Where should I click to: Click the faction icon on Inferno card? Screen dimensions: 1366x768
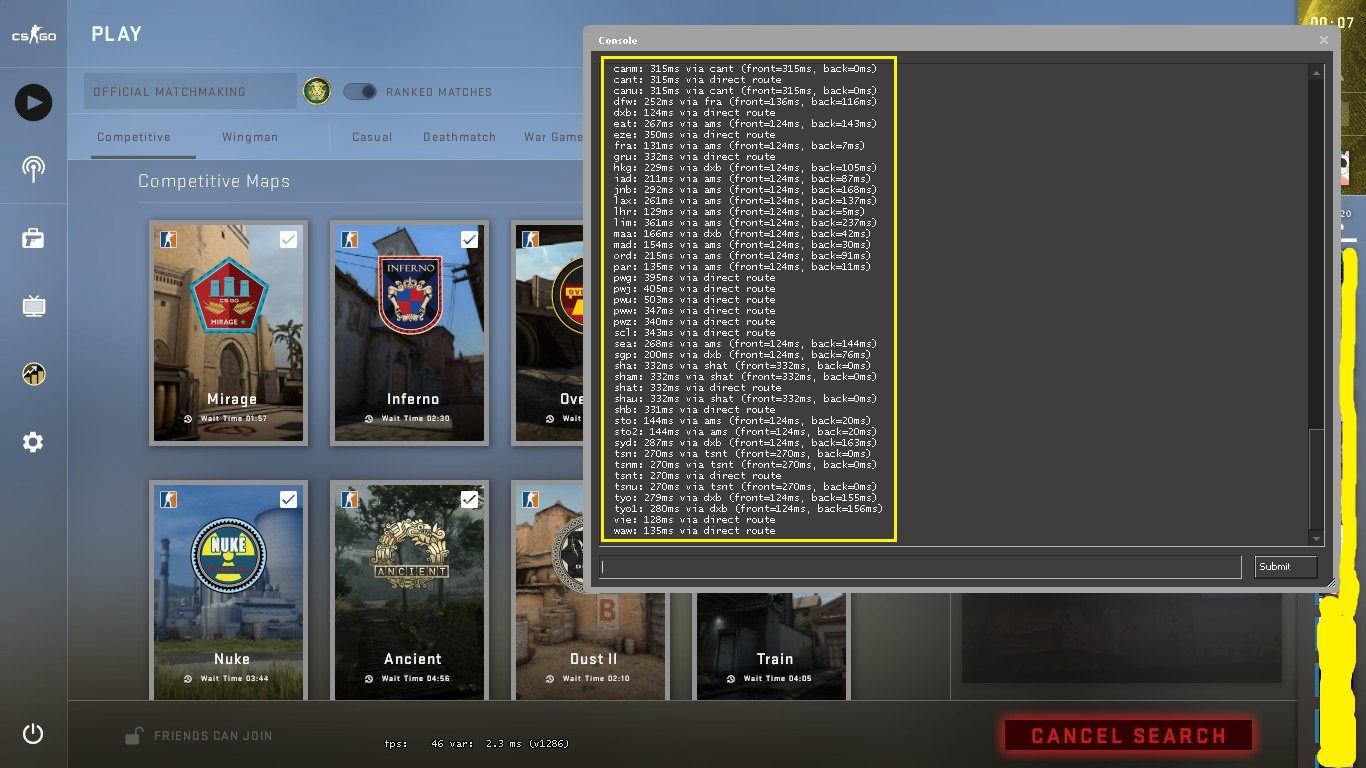349,239
